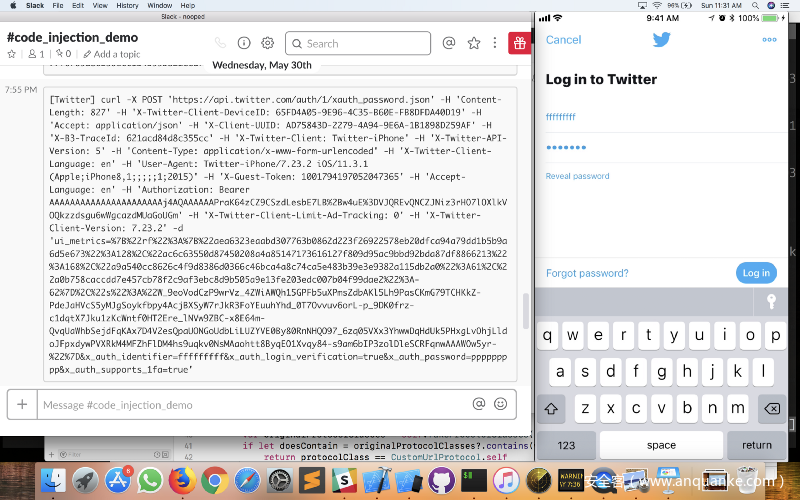Open the Help menu
800x500 pixels.
(187, 5)
